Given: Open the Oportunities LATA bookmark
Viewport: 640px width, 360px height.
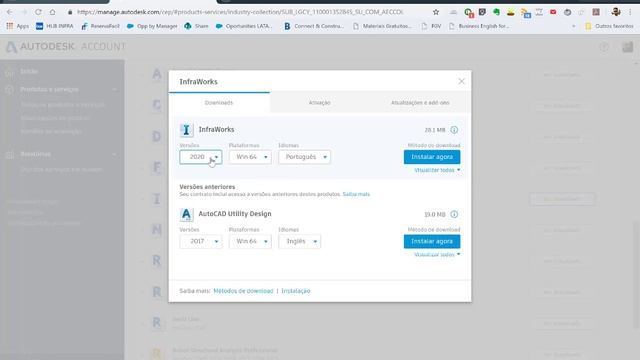Looking at the screenshot, I should pyautogui.click(x=244, y=26).
